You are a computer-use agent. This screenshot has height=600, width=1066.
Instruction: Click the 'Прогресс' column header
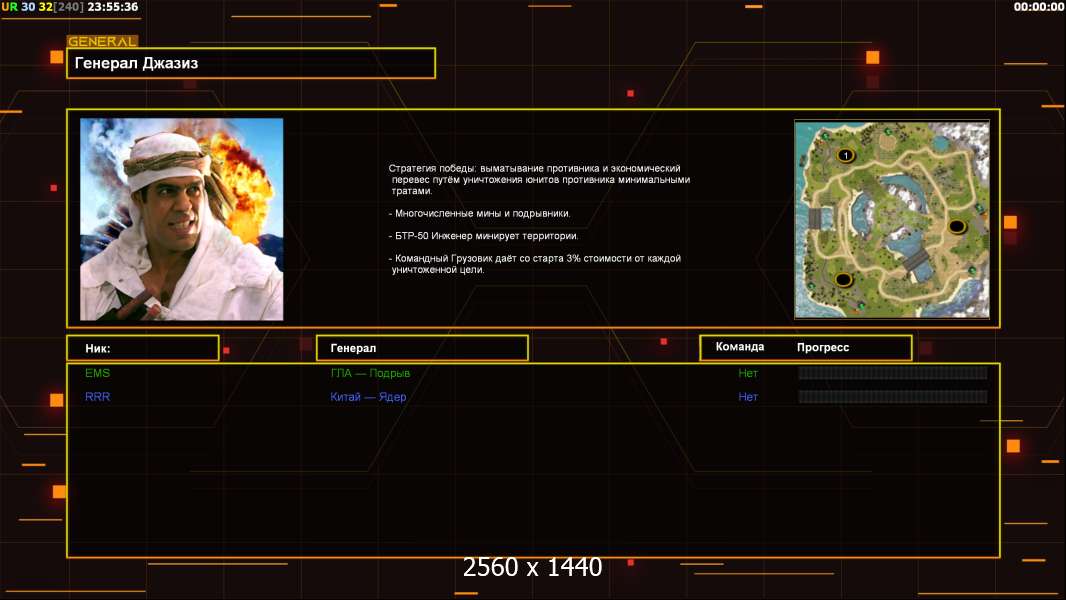point(823,347)
